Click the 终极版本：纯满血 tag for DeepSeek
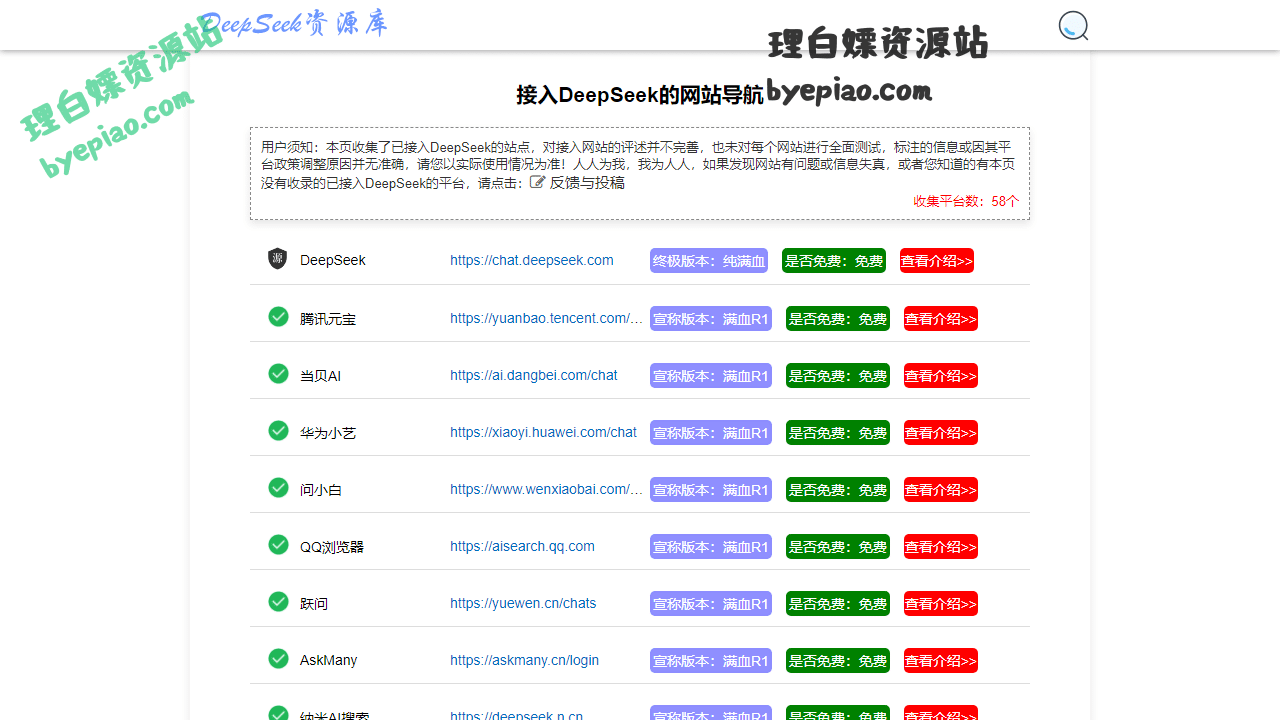Image resolution: width=1280 pixels, height=720 pixels. tap(709, 261)
